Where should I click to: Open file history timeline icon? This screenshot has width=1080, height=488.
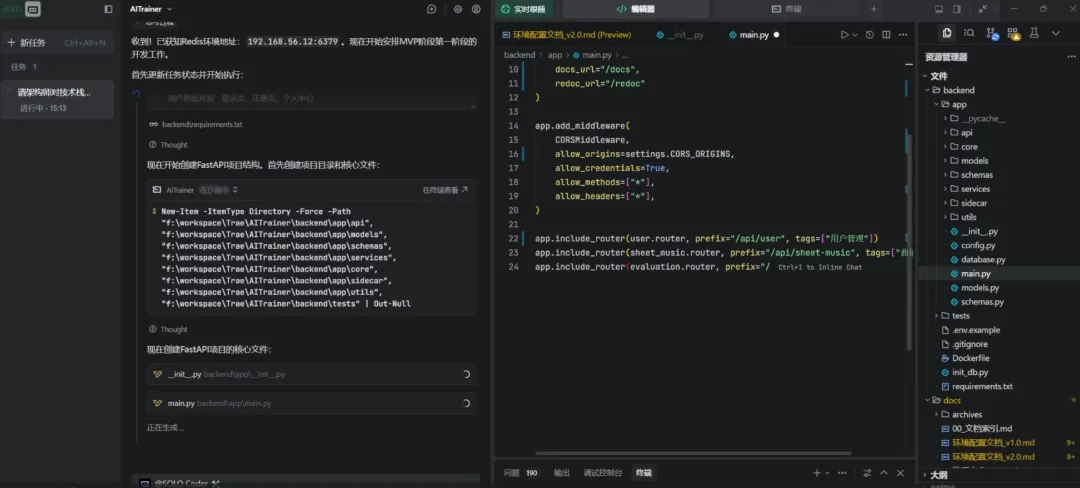click(870, 34)
